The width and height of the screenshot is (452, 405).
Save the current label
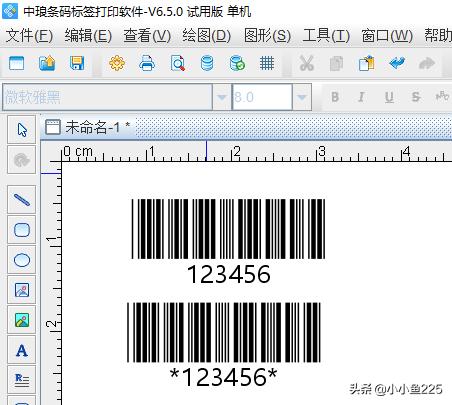coord(77,63)
